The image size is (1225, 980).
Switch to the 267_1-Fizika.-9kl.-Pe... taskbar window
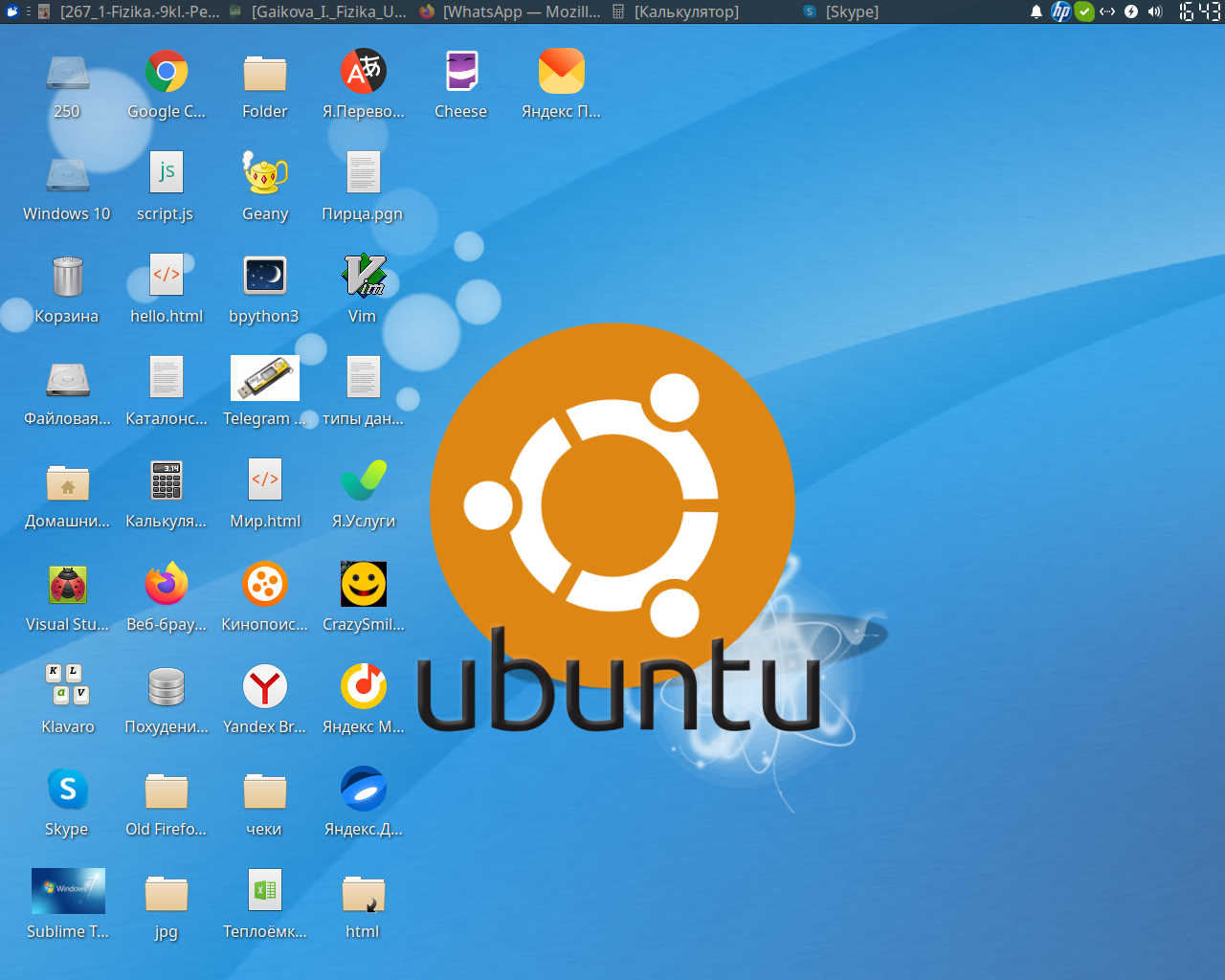pos(128,11)
